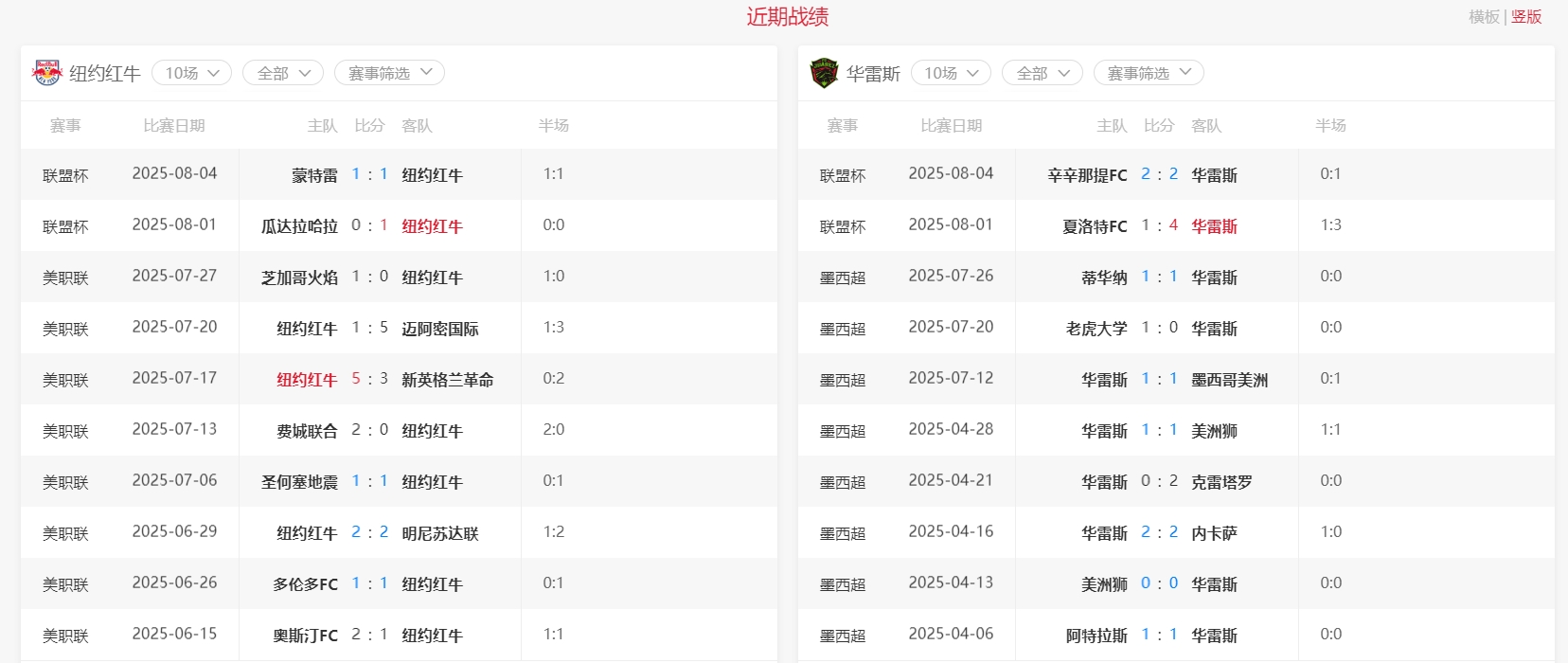
Task: Click 辛辛那提FC team name
Action: pos(1087,175)
